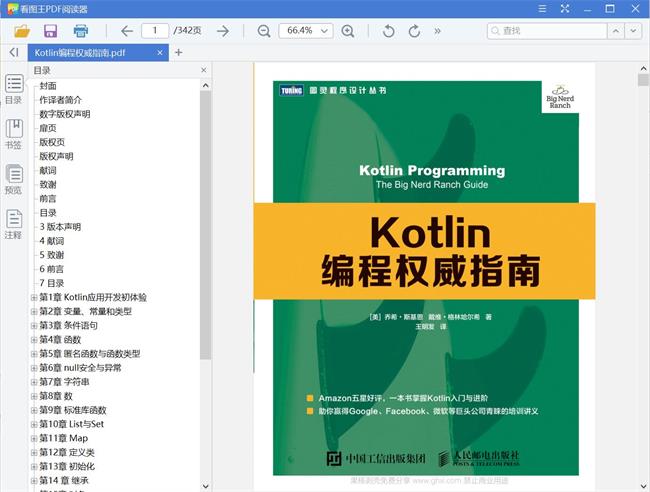Open the search options down arrow
Screen dimensions: 650x492
coord(633,31)
